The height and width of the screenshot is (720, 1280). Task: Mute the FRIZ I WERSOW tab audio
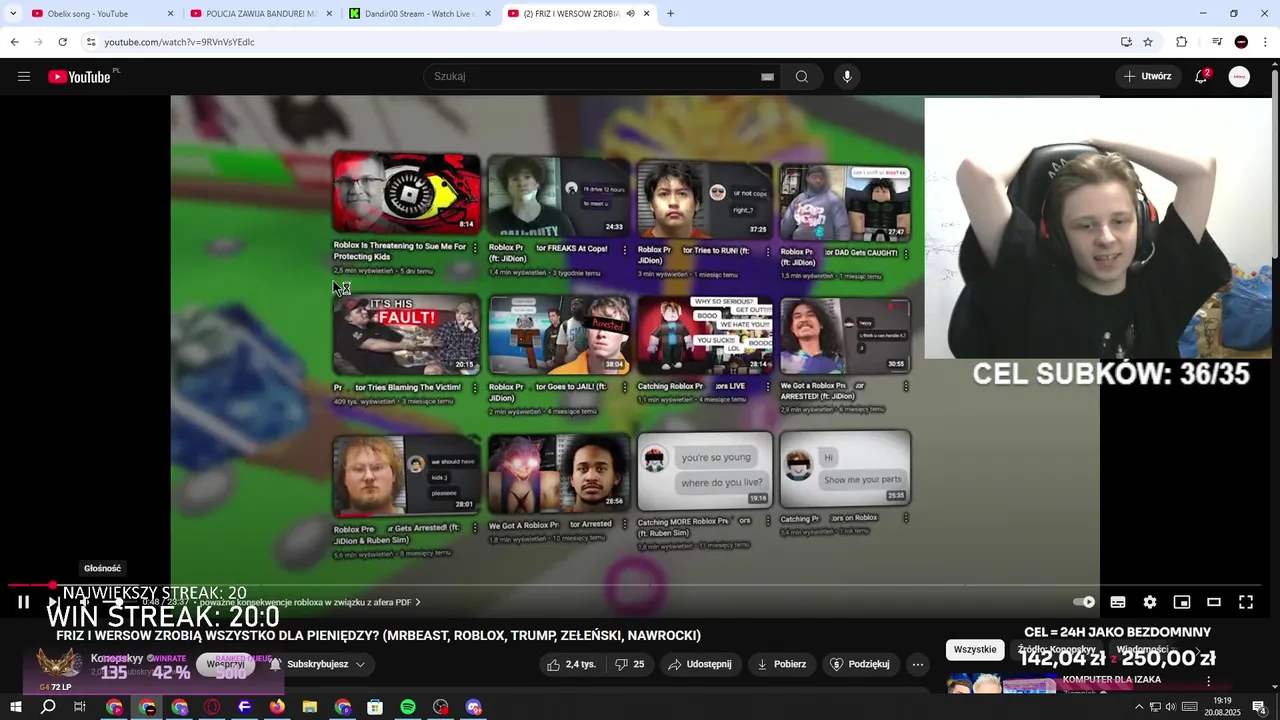tap(630, 14)
